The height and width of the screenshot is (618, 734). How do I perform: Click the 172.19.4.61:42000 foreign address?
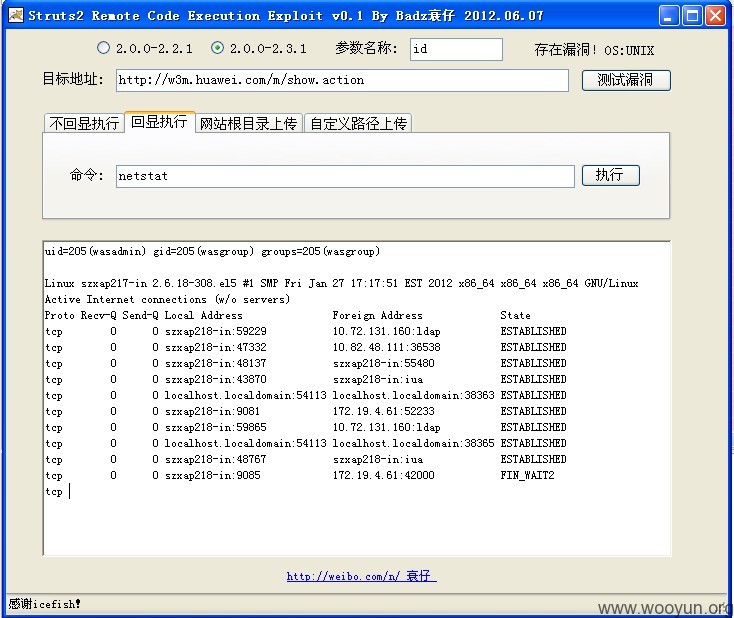(383, 475)
